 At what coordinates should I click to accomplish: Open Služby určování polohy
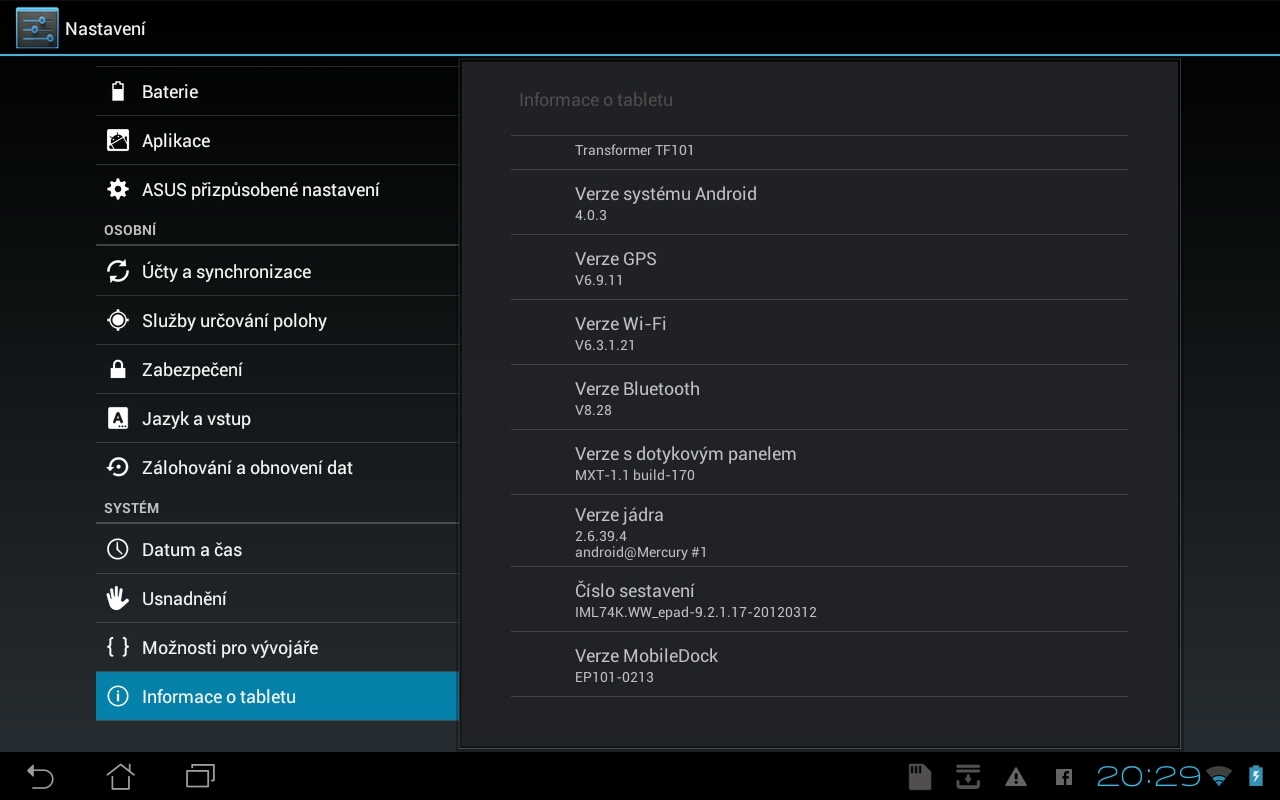(277, 321)
